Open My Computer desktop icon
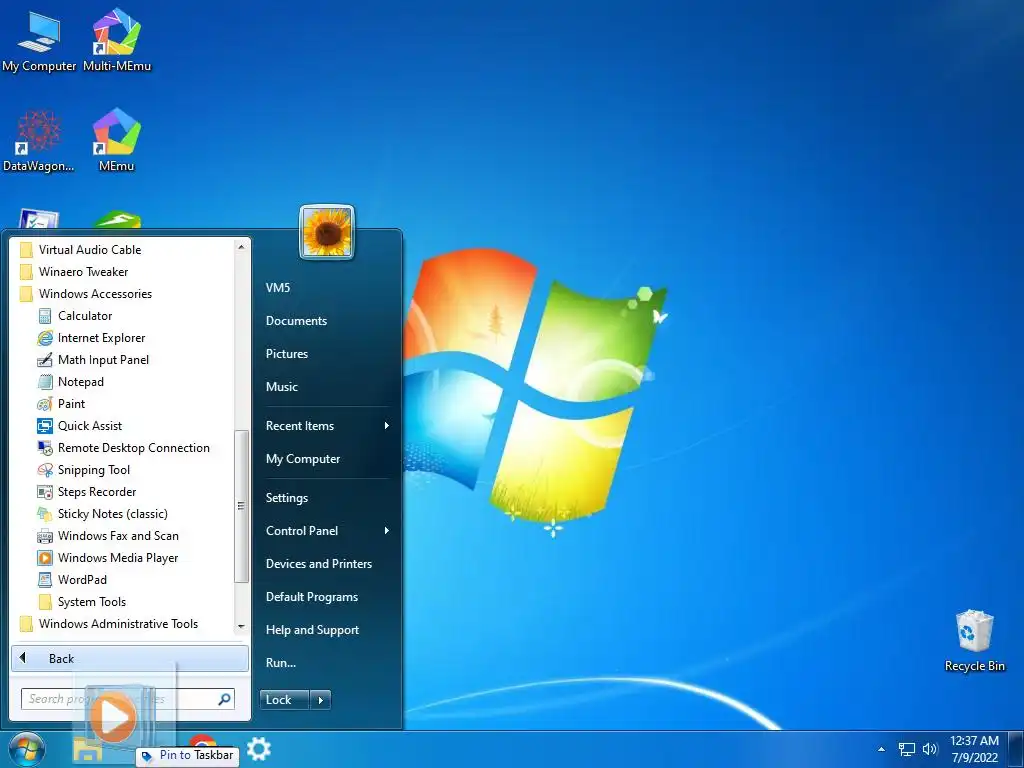Viewport: 1024px width, 768px height. [39, 40]
